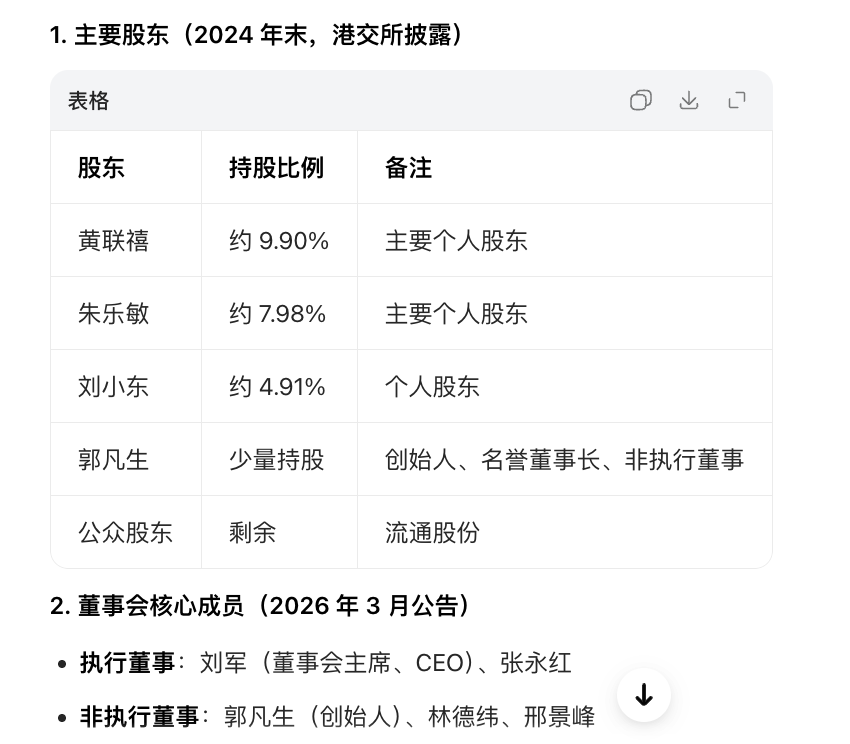Select the 持股比例 column header
The width and height of the screenshot is (850, 744).
coord(276,168)
